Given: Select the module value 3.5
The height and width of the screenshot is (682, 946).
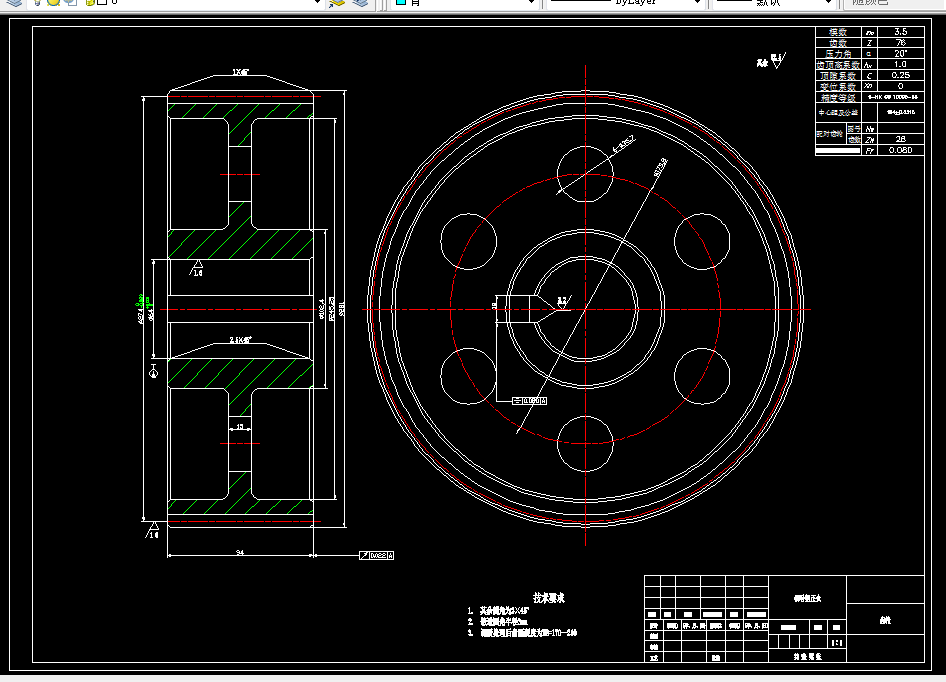Looking at the screenshot, I should point(900,31).
